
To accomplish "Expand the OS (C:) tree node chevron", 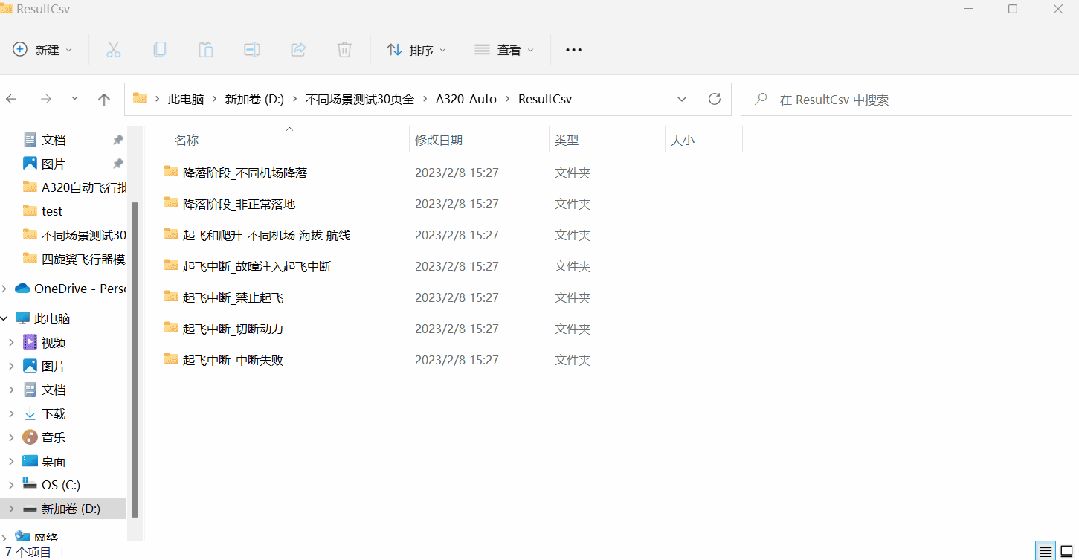I will click(11, 485).
